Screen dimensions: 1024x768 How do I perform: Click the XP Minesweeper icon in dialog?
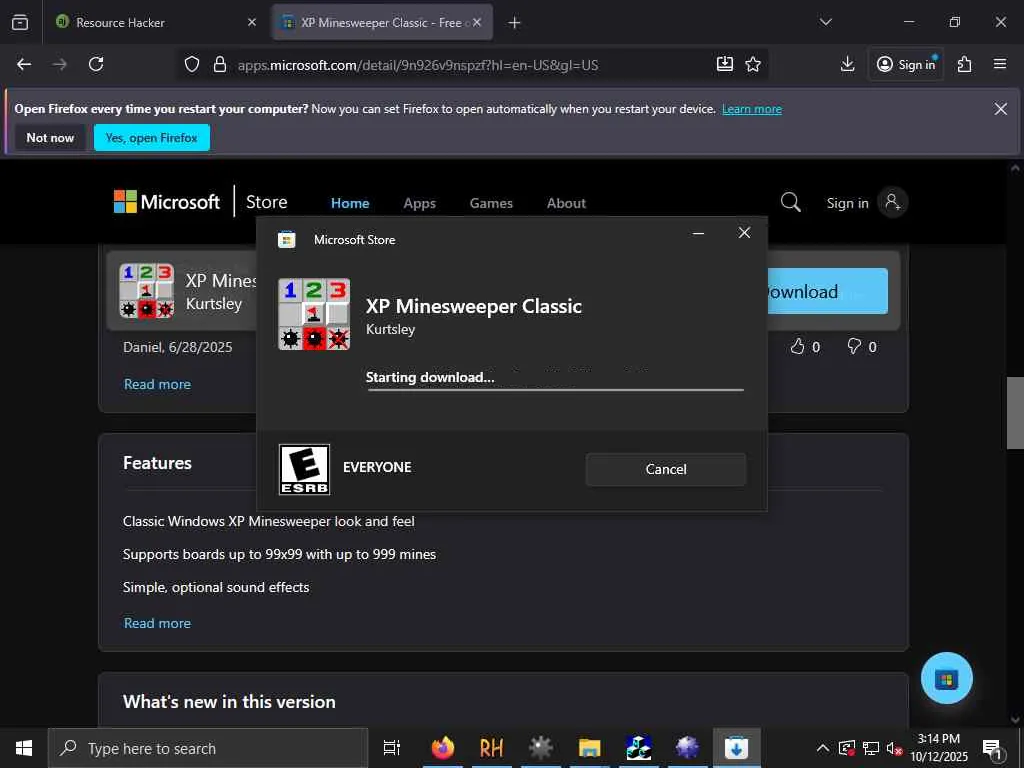[x=314, y=314]
